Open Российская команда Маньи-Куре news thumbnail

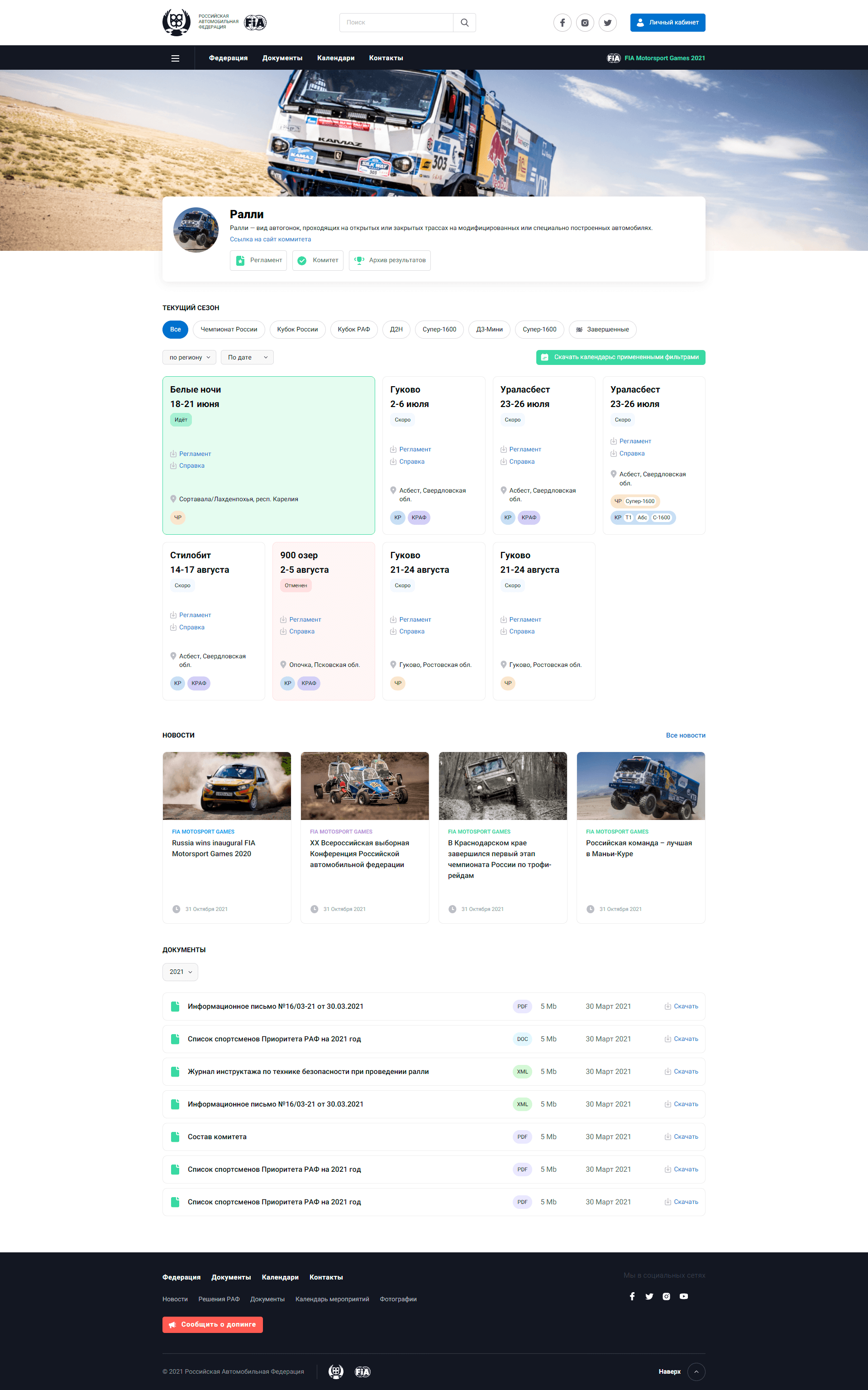tap(641, 786)
